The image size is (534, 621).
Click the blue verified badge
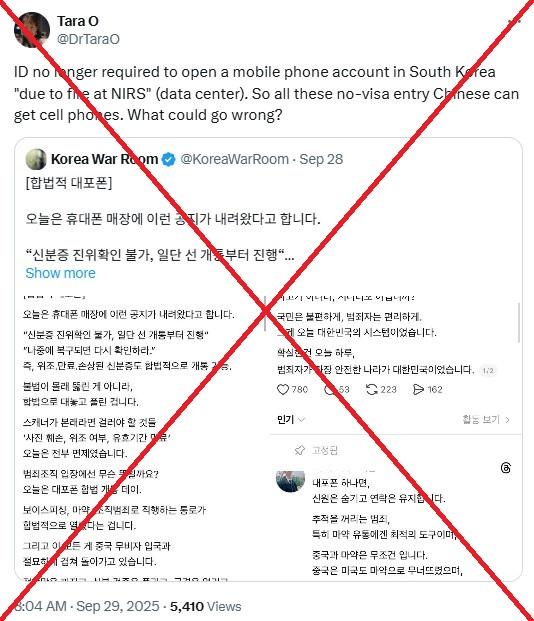169,160
